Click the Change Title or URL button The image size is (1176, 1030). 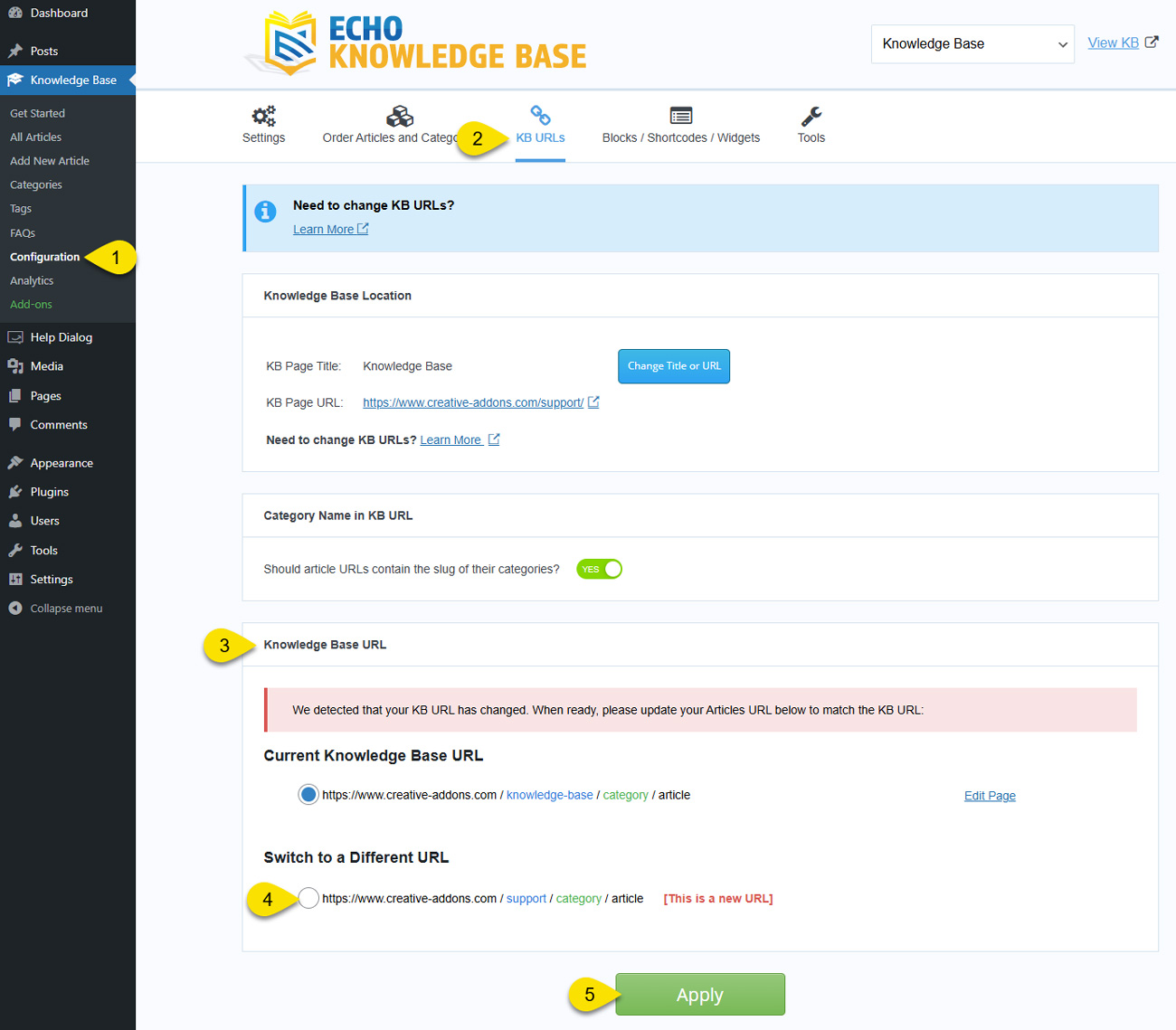coord(674,366)
